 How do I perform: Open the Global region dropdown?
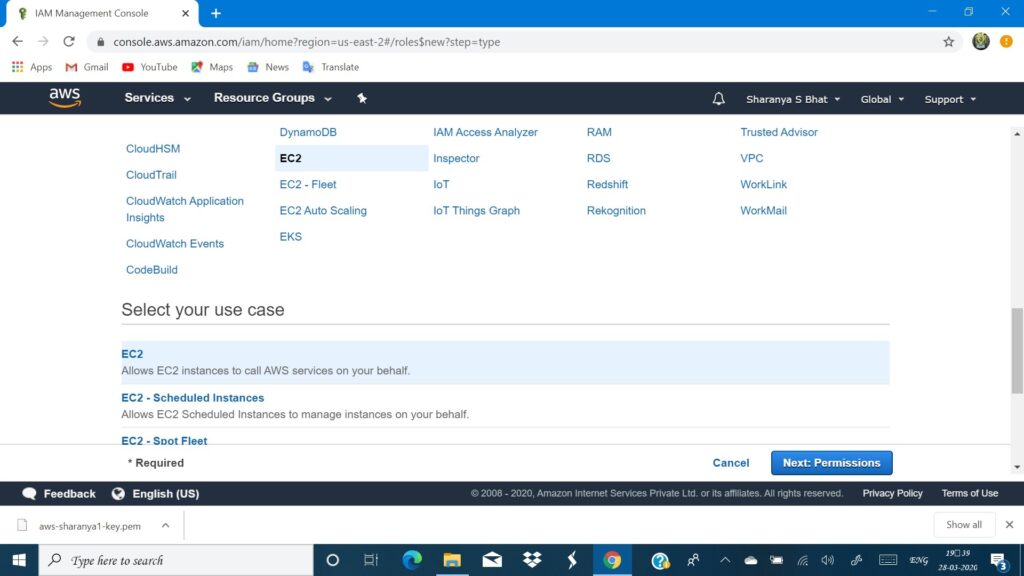tap(882, 99)
